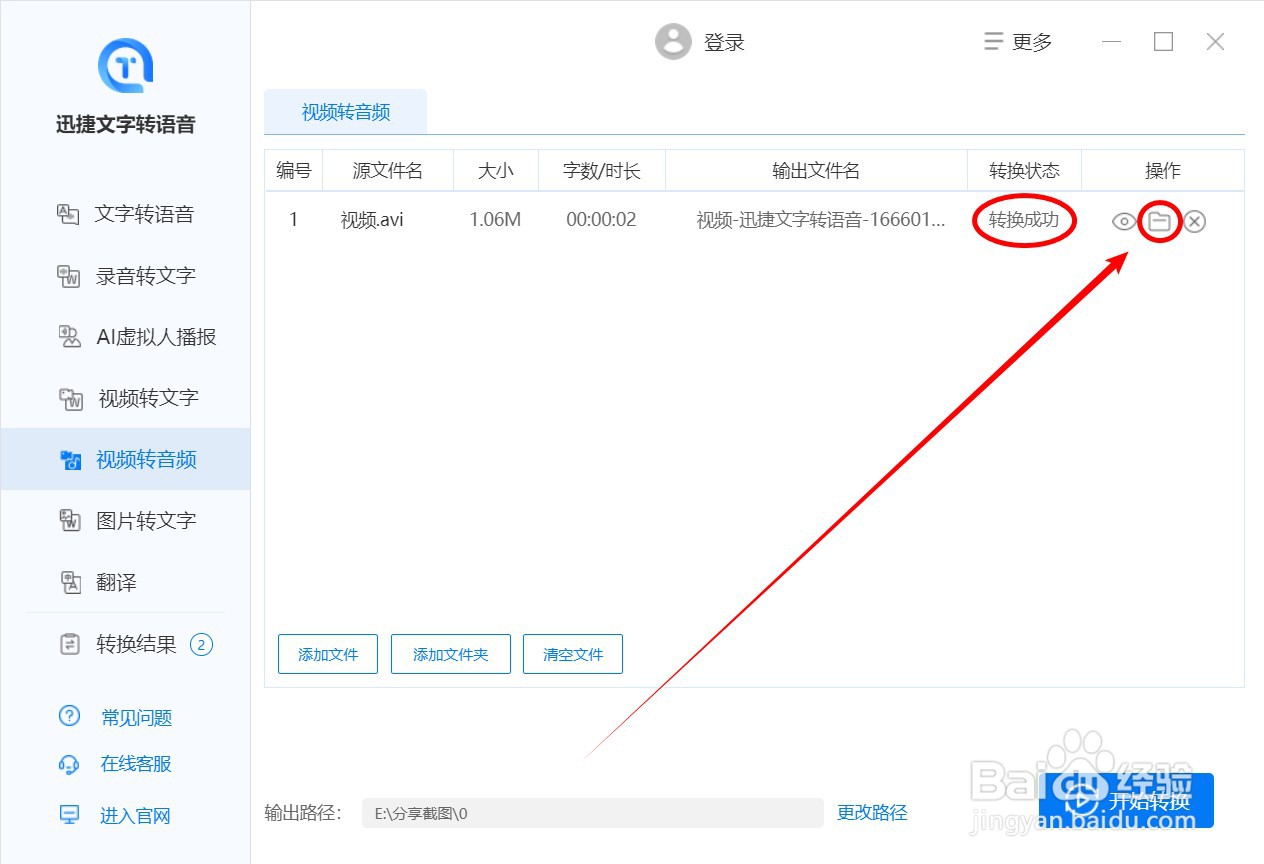Image resolution: width=1264 pixels, height=864 pixels.
Task: Open AI虚拟人播报 in the sidebar
Action: point(125,337)
